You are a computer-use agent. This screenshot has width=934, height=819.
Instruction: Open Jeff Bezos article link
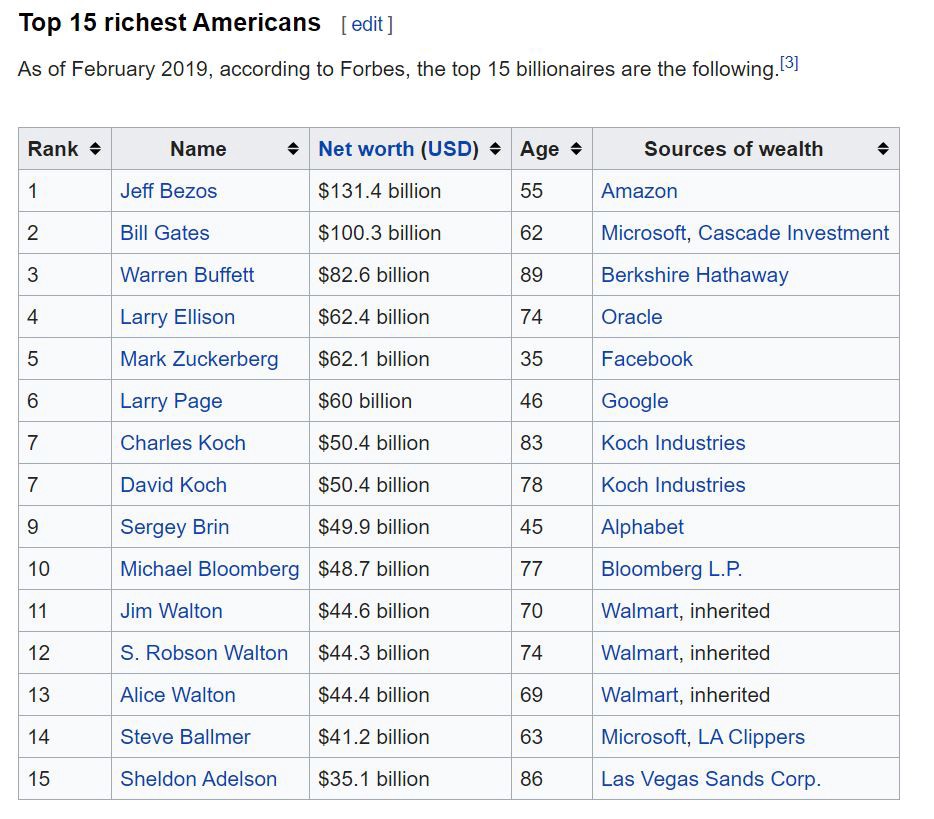tap(168, 191)
